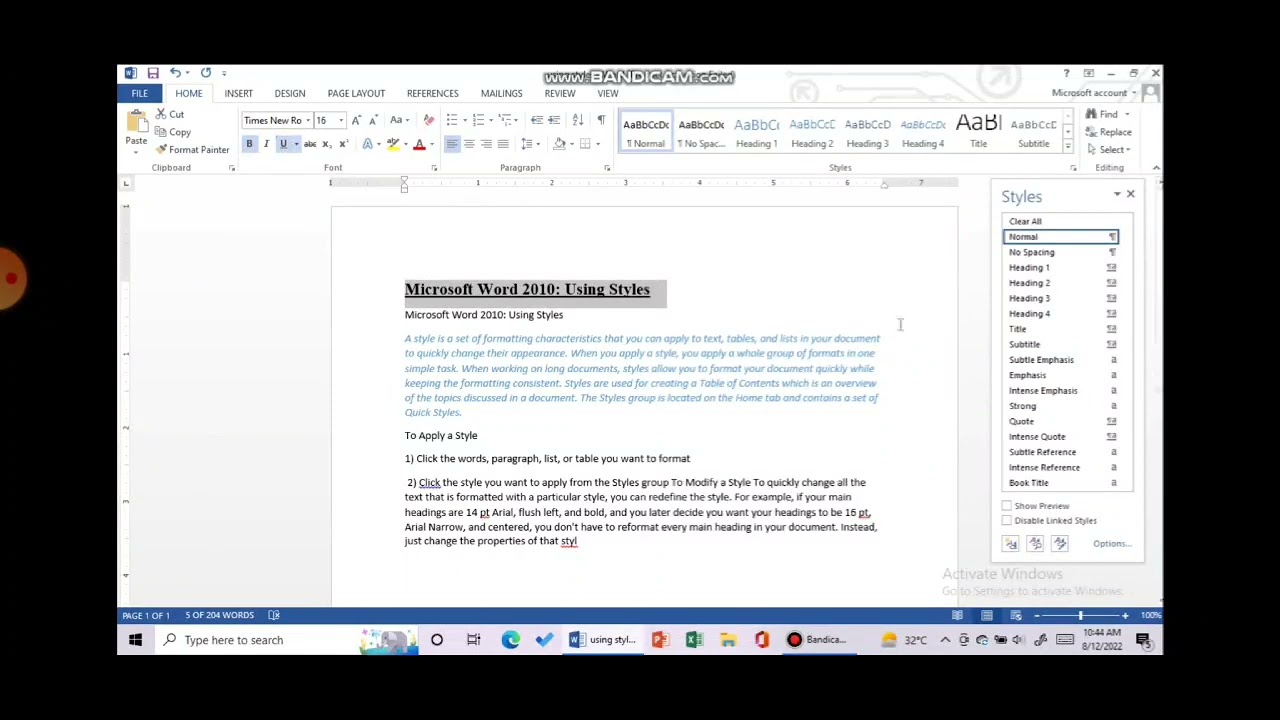Increase the paragraph indent
This screenshot has width=1280, height=720.
coord(554,120)
